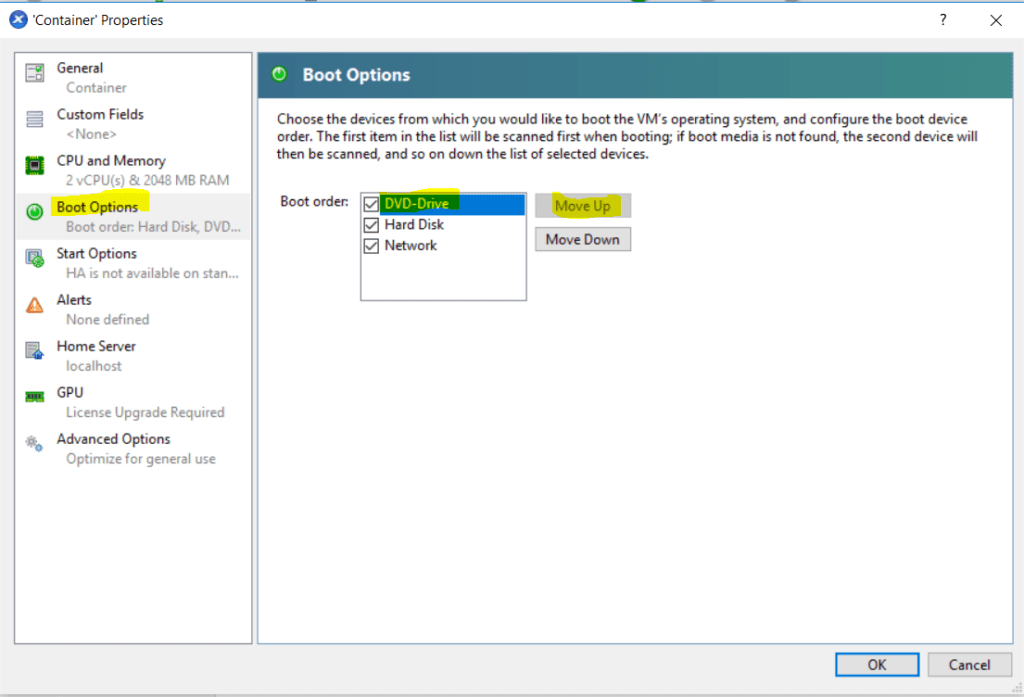Click the Boot Options power icon in sidebar

32,213
